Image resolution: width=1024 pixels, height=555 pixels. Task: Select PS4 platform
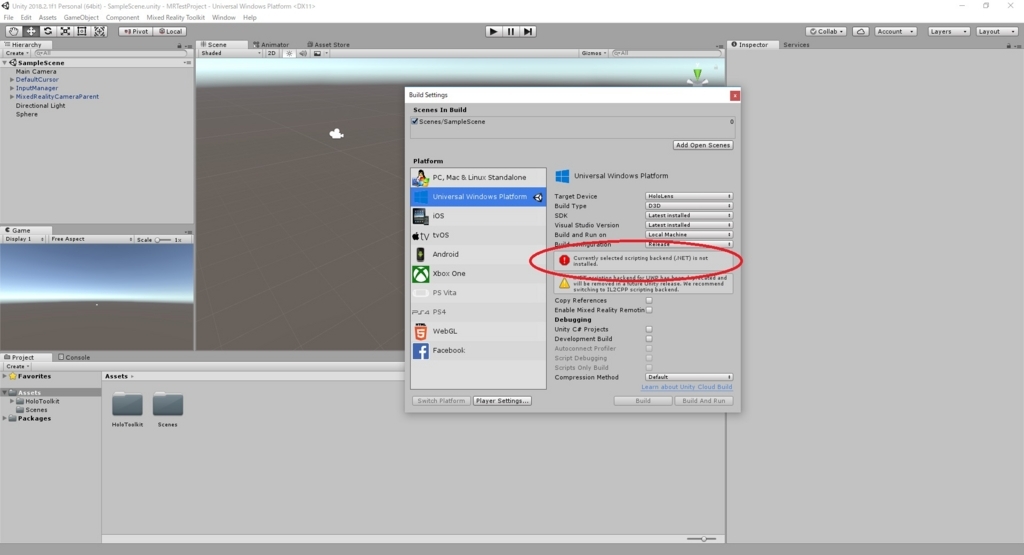click(478, 312)
